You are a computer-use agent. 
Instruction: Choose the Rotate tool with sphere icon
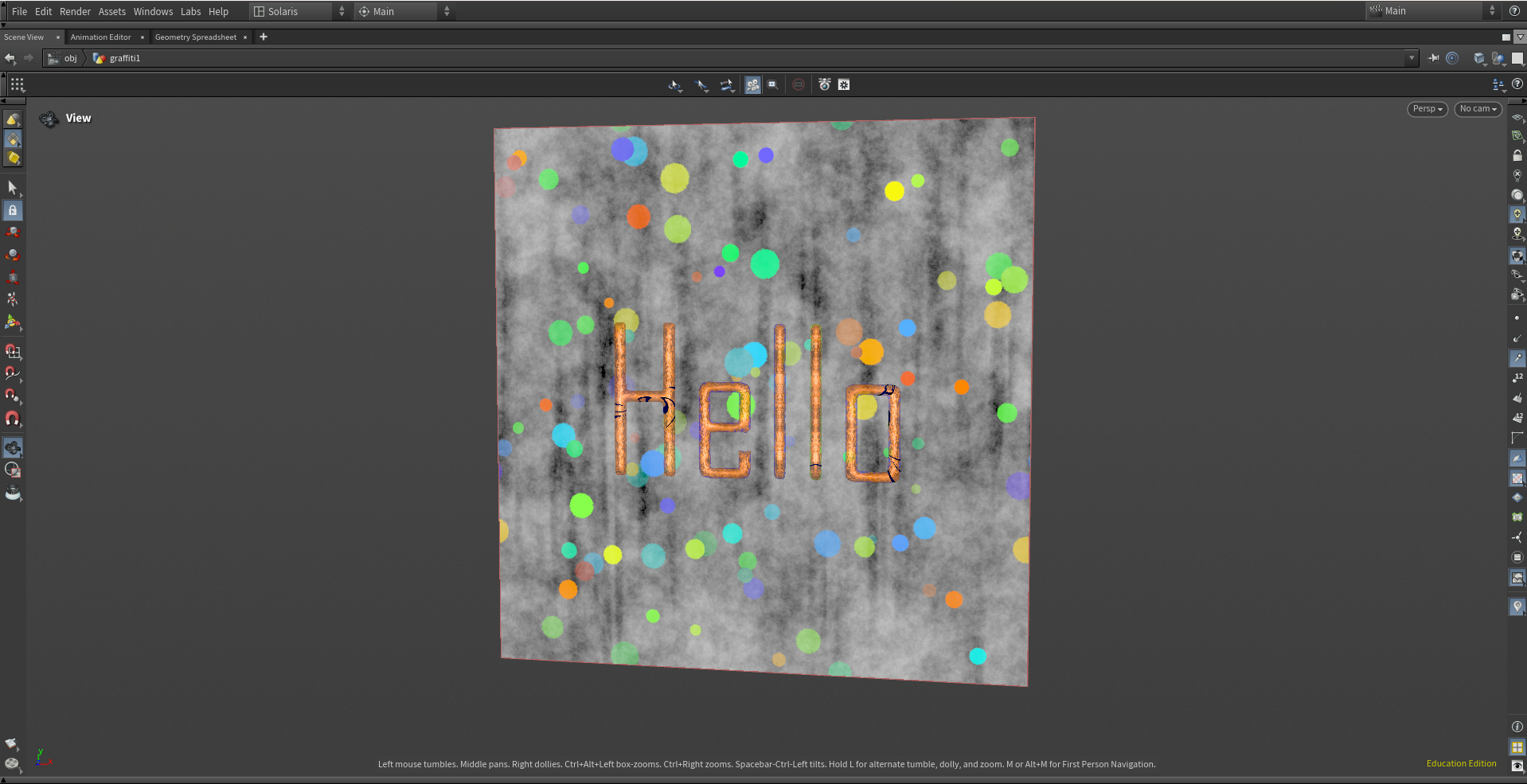coord(12,255)
